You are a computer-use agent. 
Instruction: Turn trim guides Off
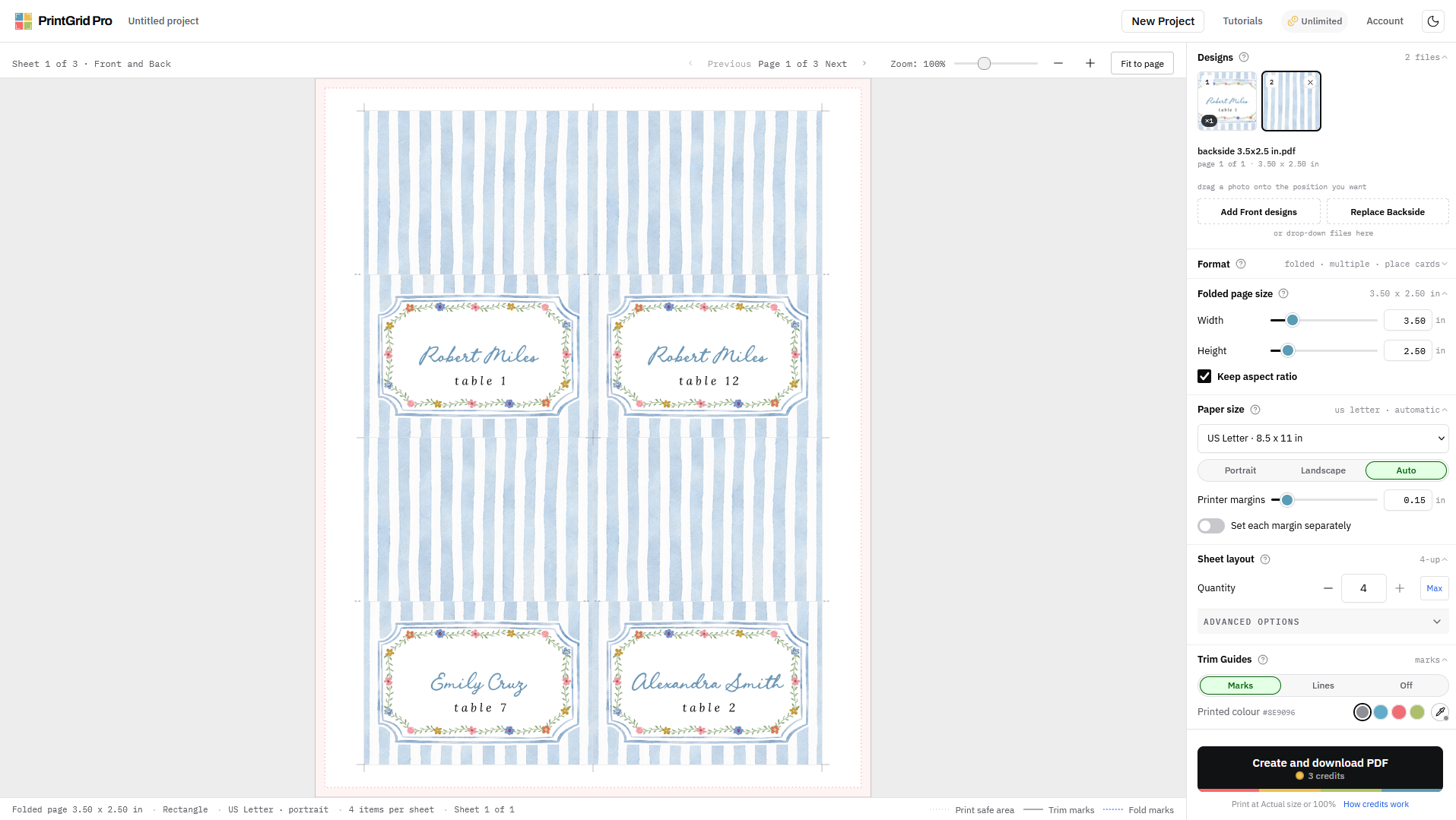click(1406, 685)
